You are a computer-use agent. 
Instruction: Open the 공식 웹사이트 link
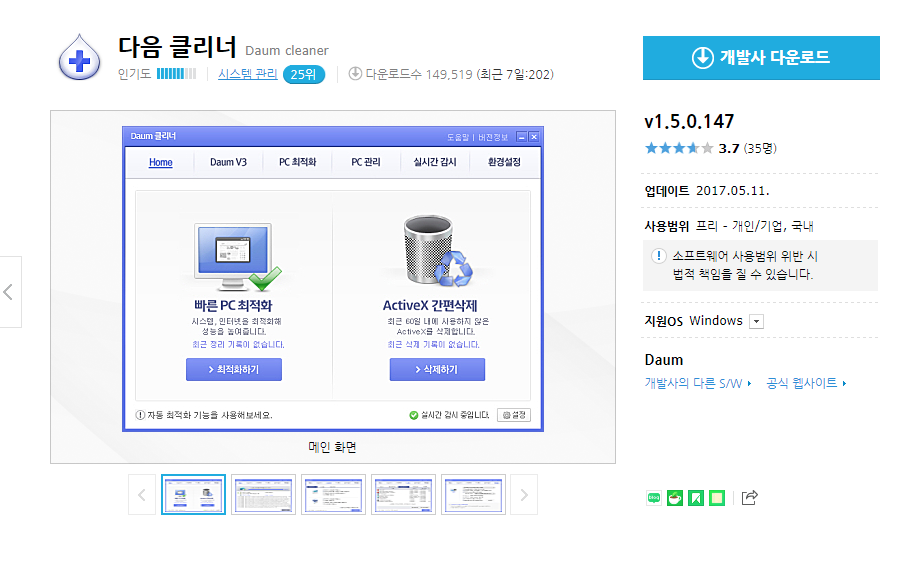806,383
